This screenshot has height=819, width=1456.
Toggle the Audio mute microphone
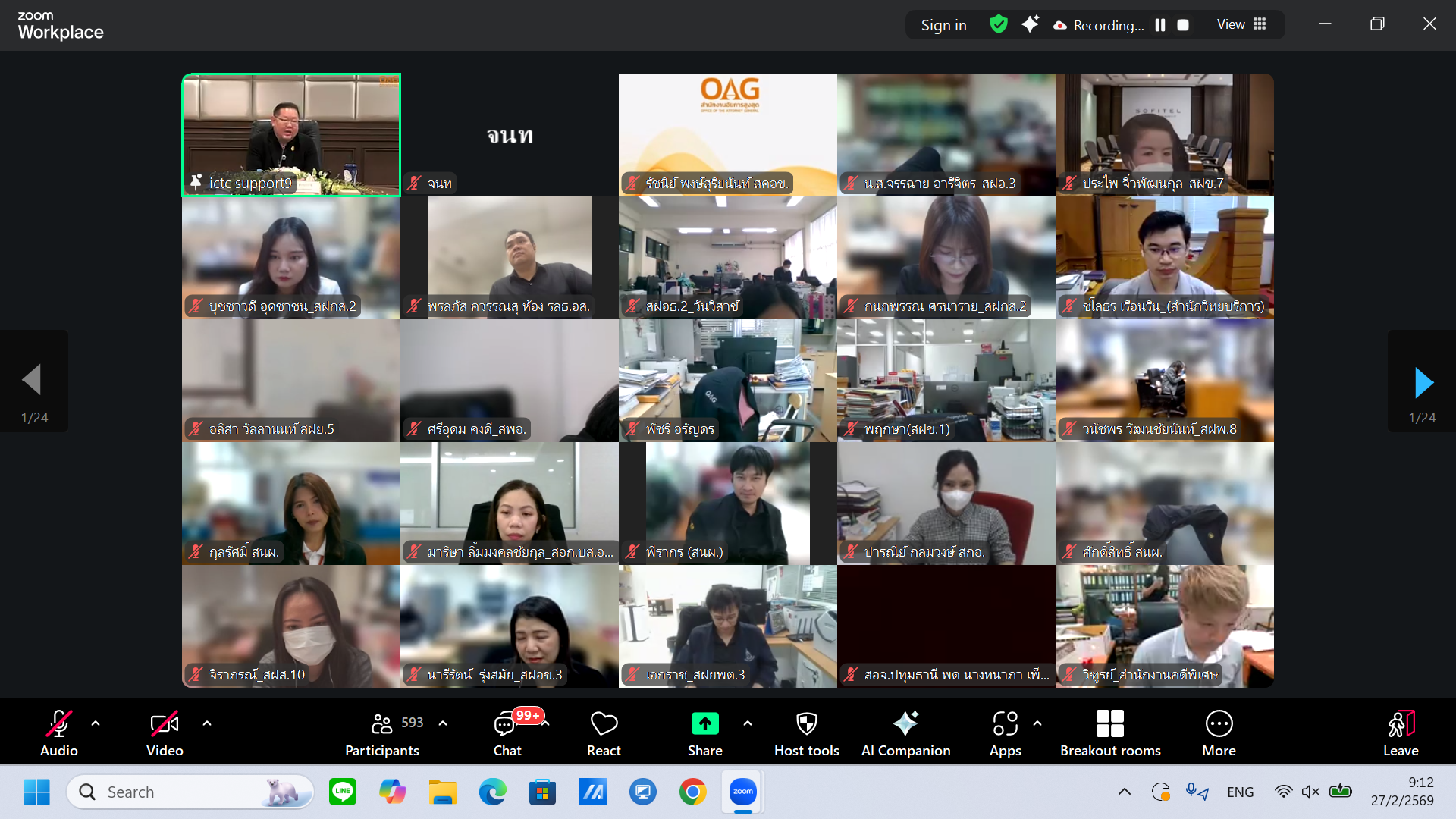pos(59,734)
